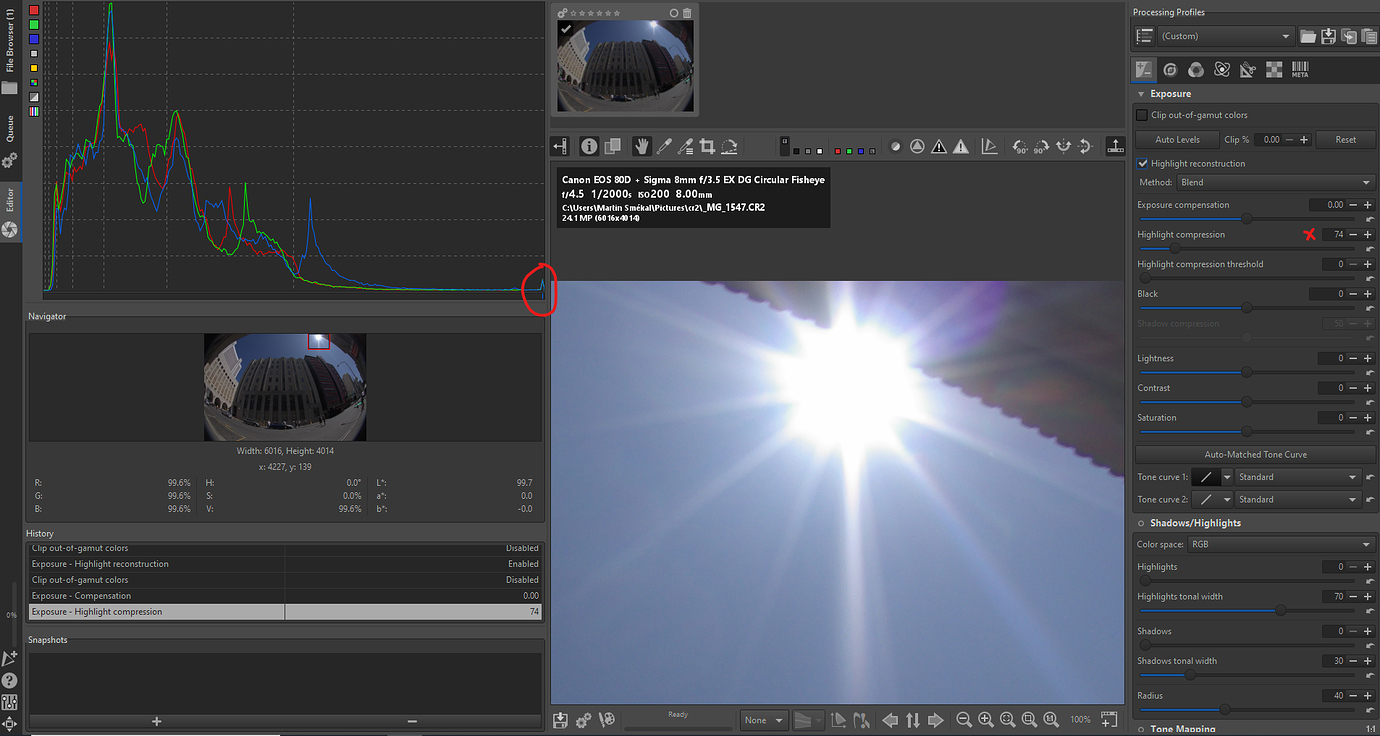Click the Auto Levels button
Image resolution: width=1380 pixels, height=736 pixels.
pyautogui.click(x=1177, y=140)
